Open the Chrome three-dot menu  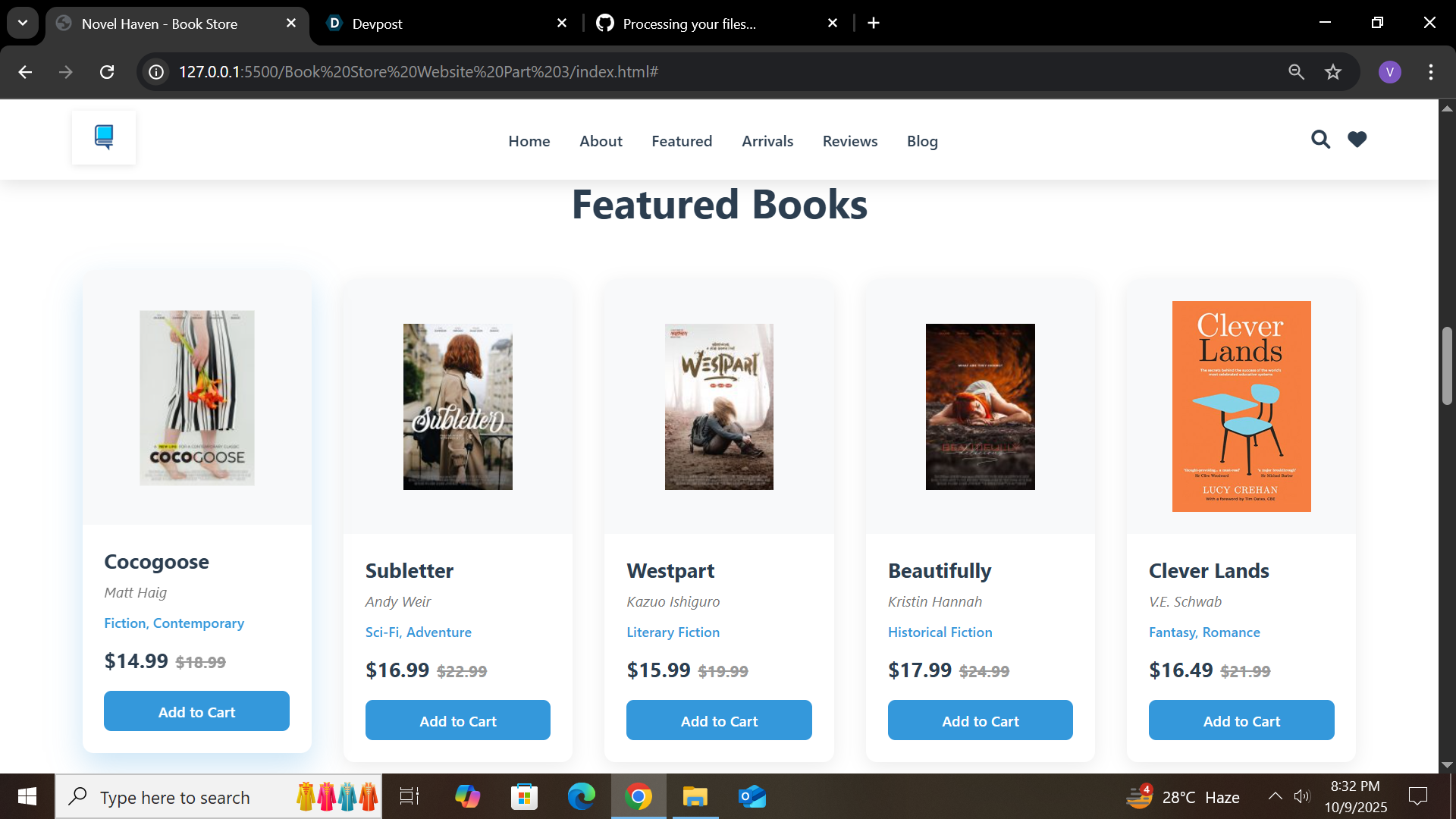(x=1431, y=72)
